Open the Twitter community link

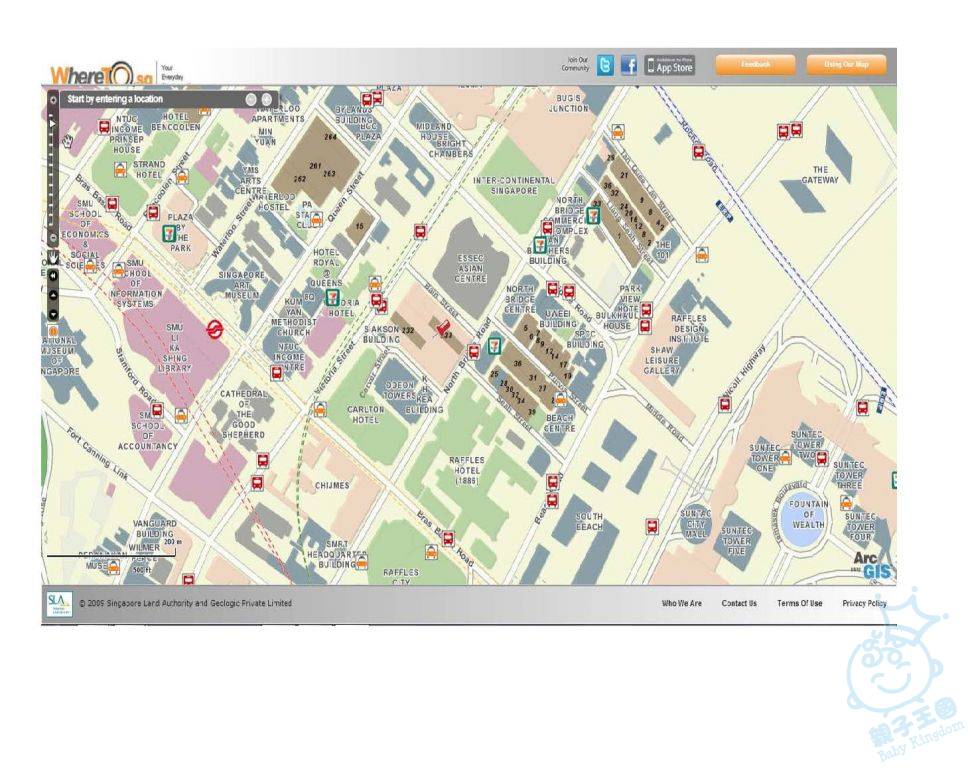tap(605, 66)
